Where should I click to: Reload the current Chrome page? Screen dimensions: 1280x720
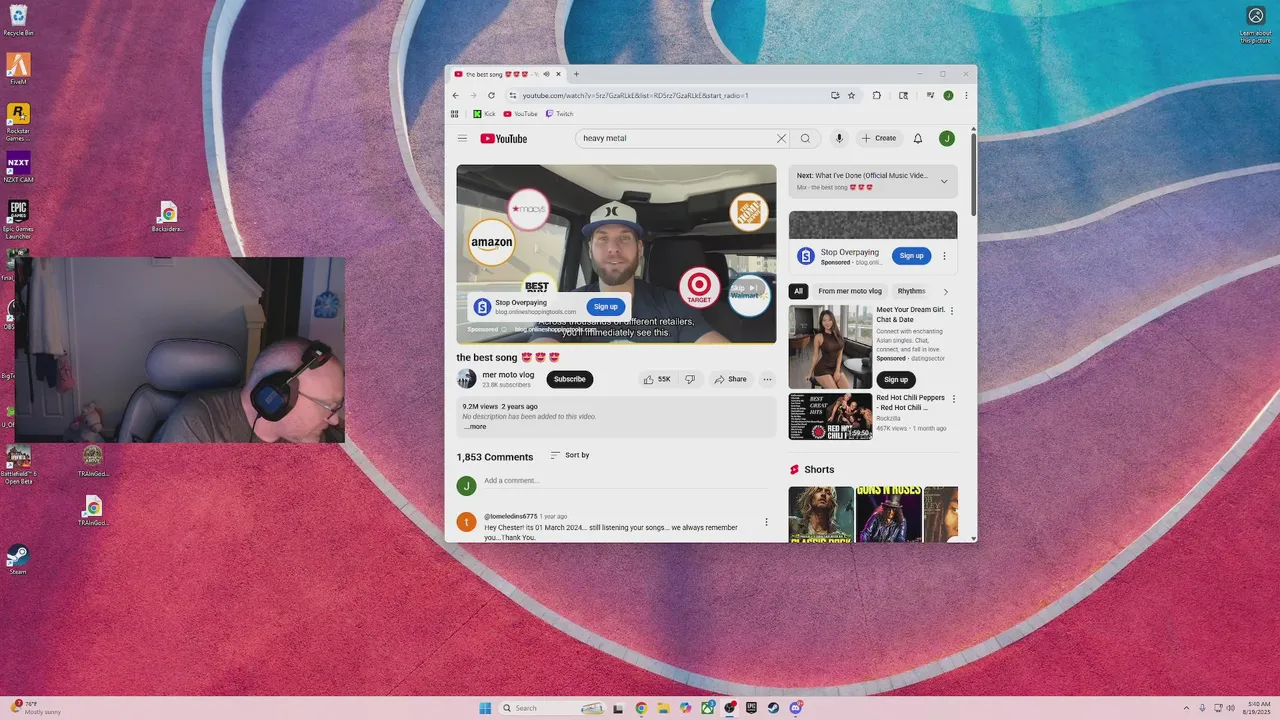[x=491, y=96]
